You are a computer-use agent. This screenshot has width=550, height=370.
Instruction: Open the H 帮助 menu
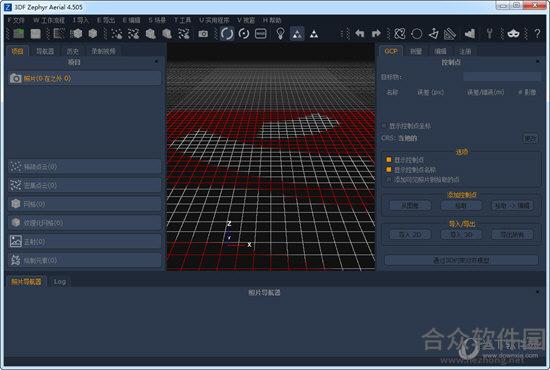click(x=272, y=20)
